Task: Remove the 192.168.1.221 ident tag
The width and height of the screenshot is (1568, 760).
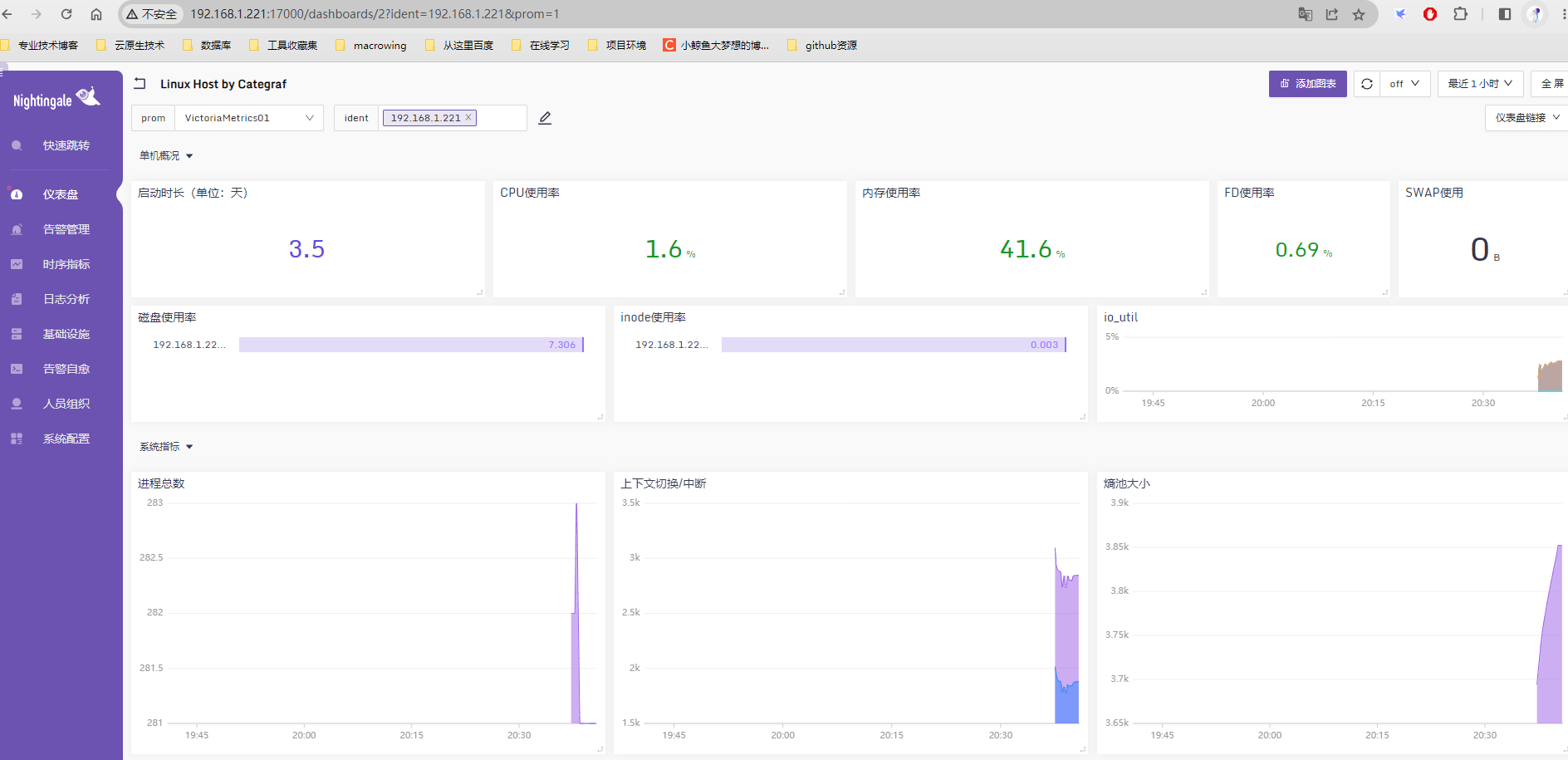Action: [x=468, y=117]
